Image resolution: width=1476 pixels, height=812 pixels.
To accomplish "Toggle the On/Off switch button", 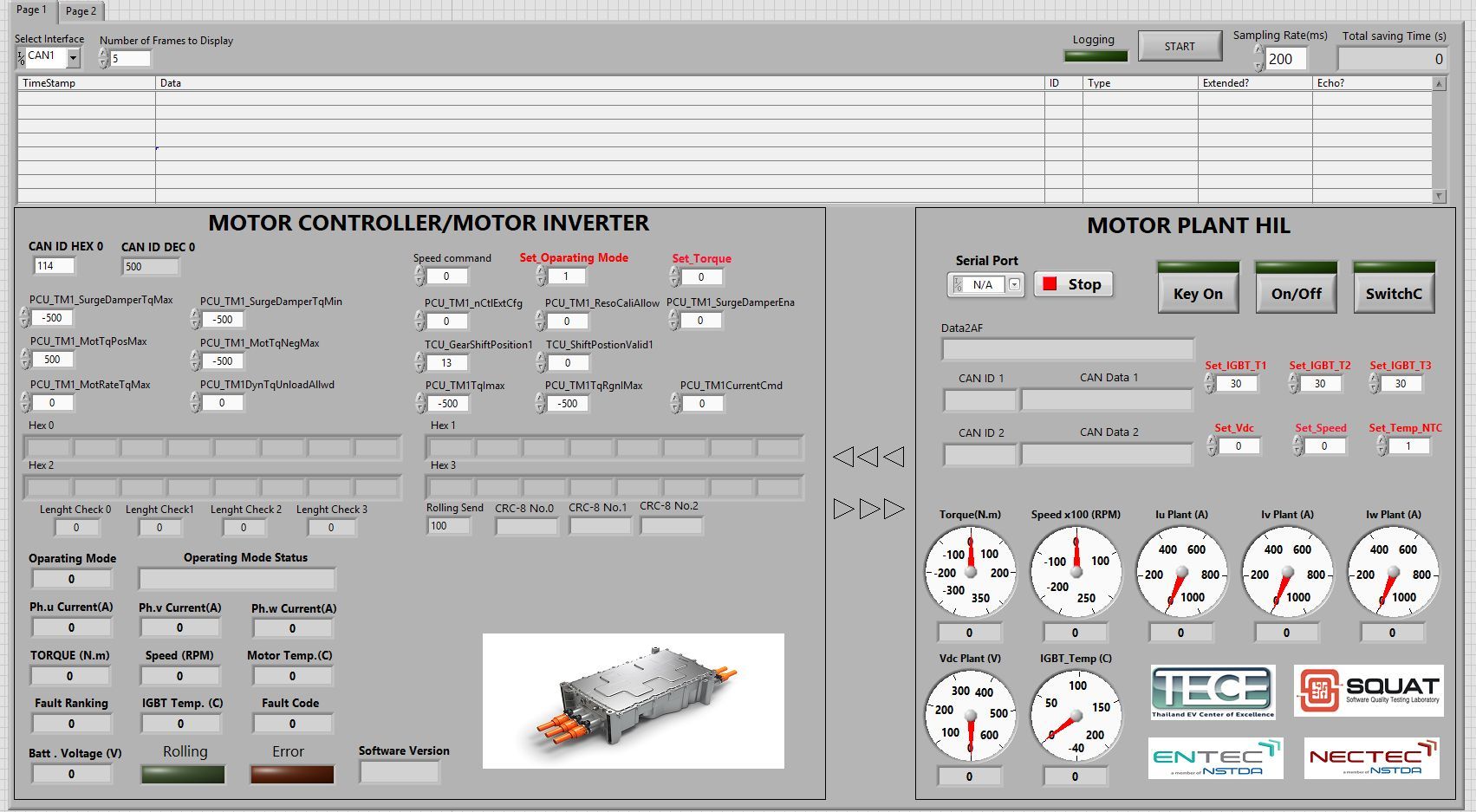I will coord(1296,294).
